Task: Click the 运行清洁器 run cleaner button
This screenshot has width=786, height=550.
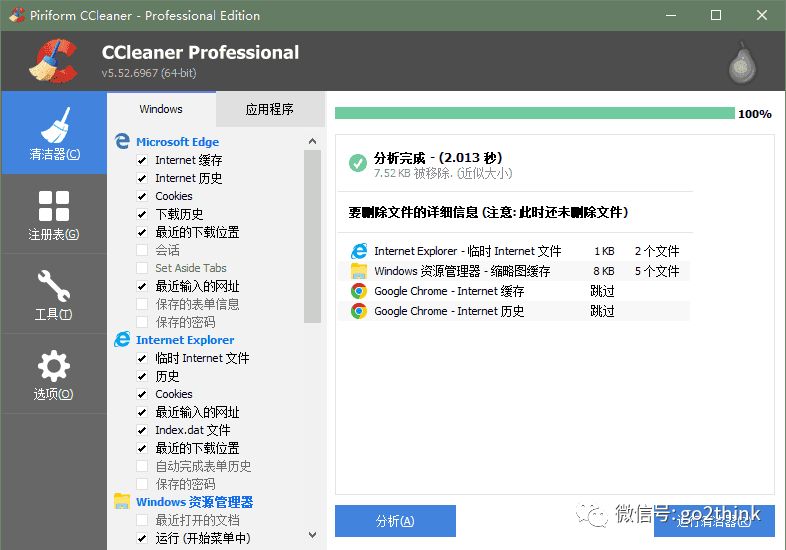Action: tap(714, 521)
